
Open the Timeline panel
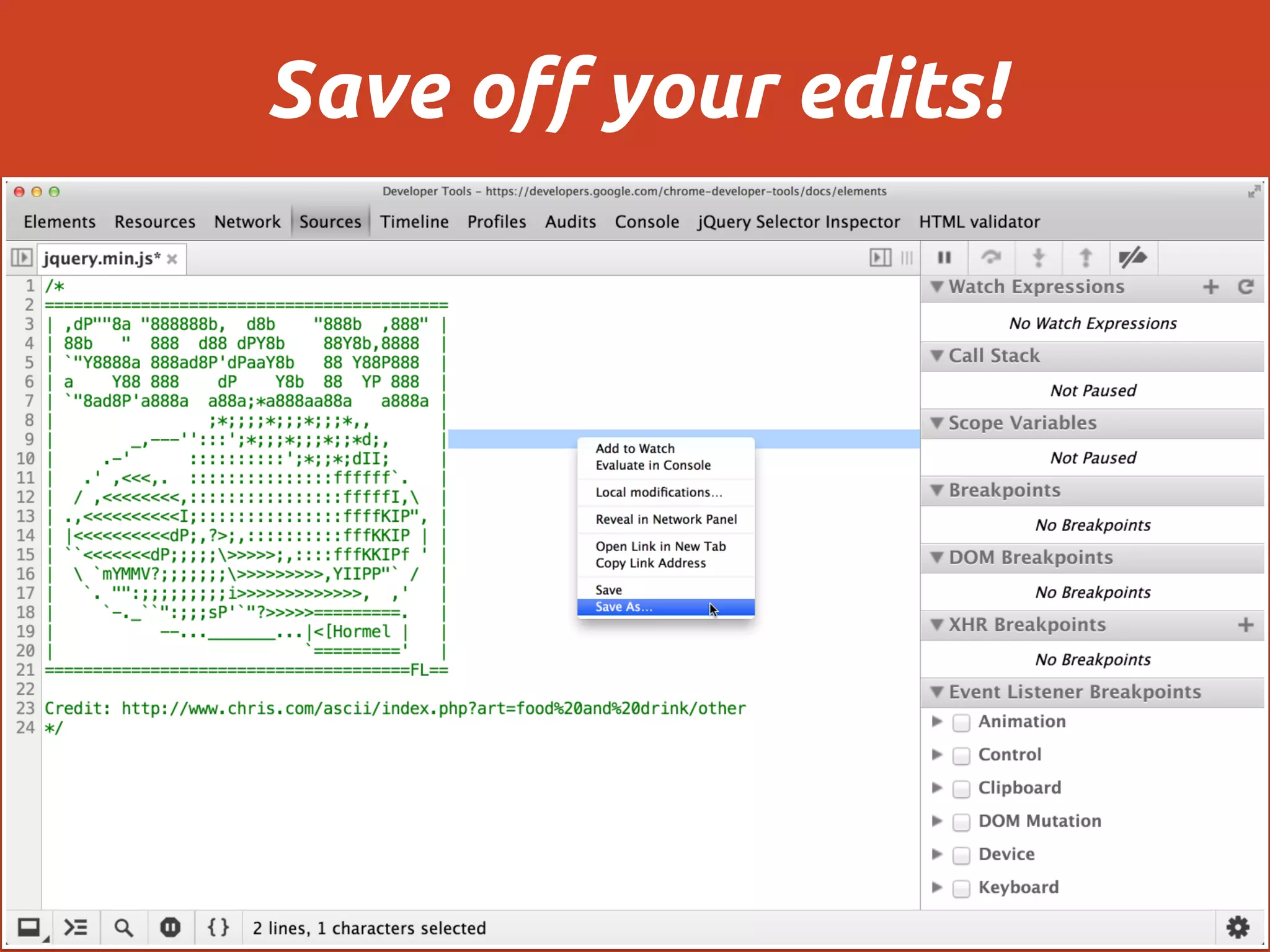[414, 222]
